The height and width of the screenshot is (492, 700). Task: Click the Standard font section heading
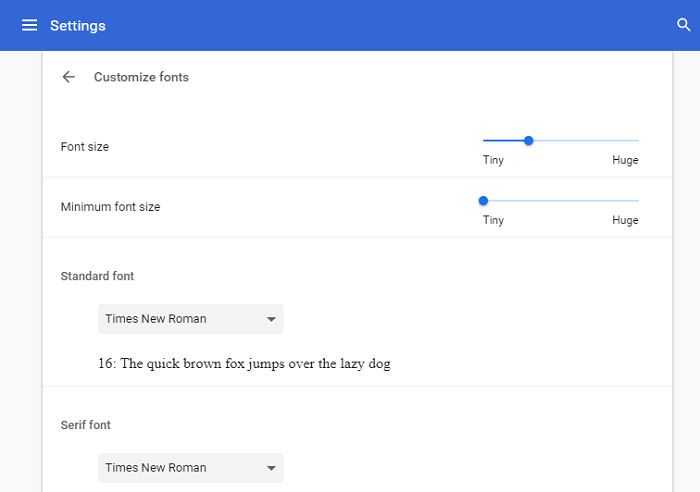[97, 276]
